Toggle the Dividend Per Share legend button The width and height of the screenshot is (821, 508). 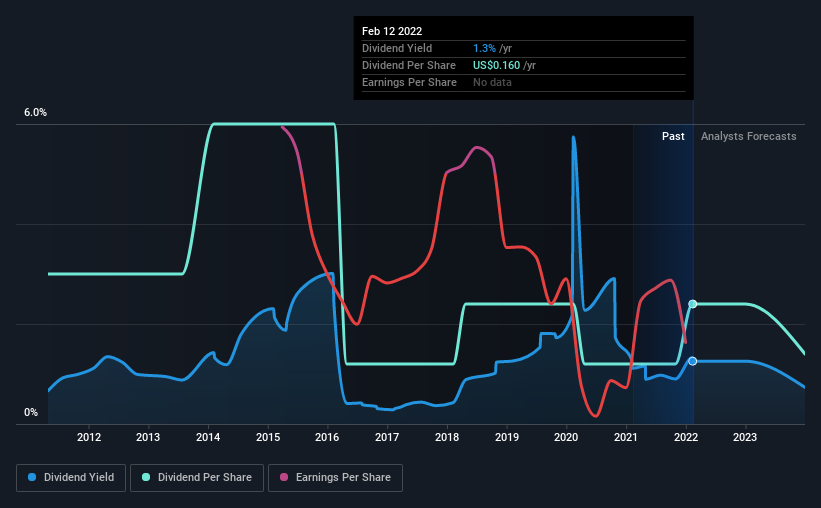tap(197, 478)
